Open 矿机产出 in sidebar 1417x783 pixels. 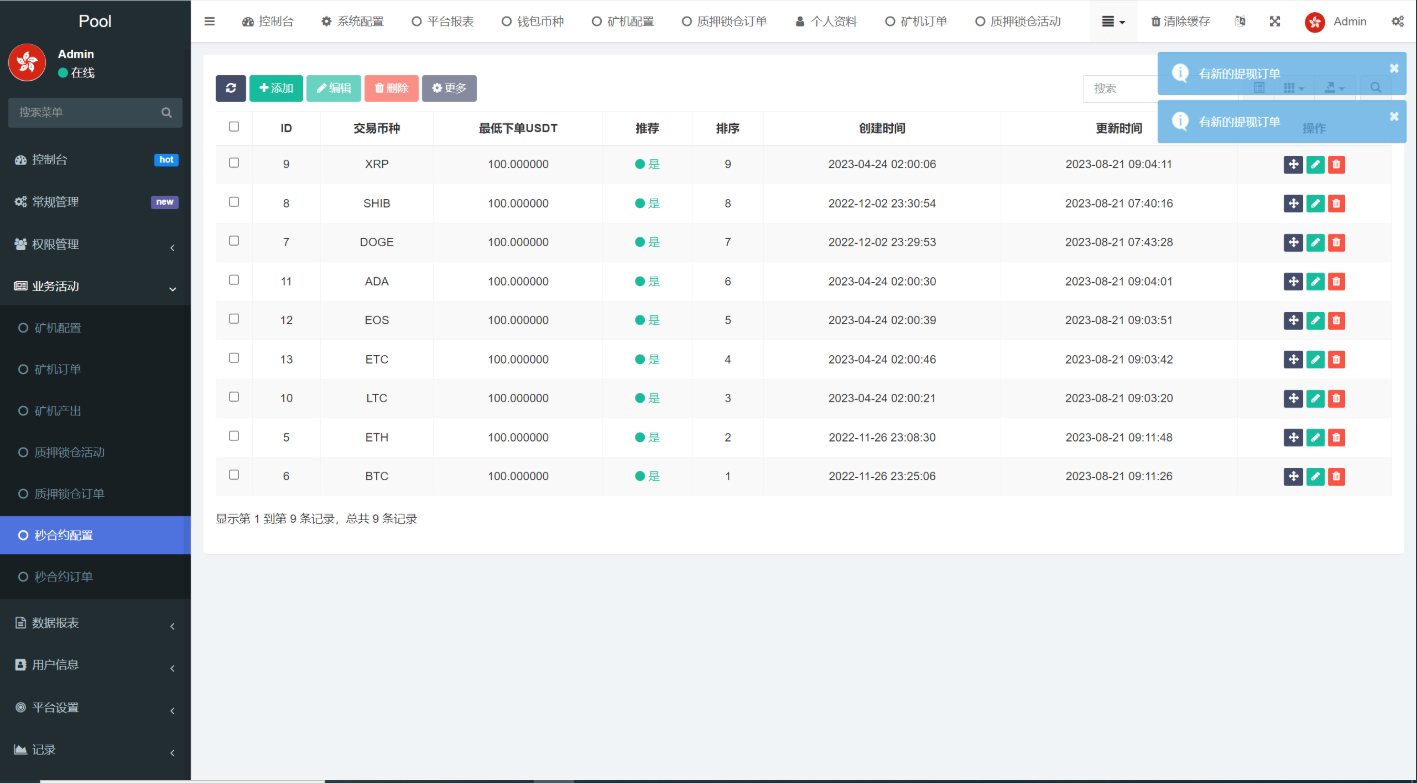point(95,411)
